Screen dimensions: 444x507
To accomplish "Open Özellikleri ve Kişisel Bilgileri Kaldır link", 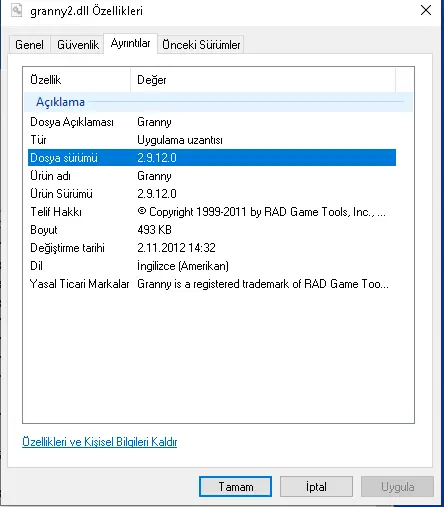I will pos(99,442).
